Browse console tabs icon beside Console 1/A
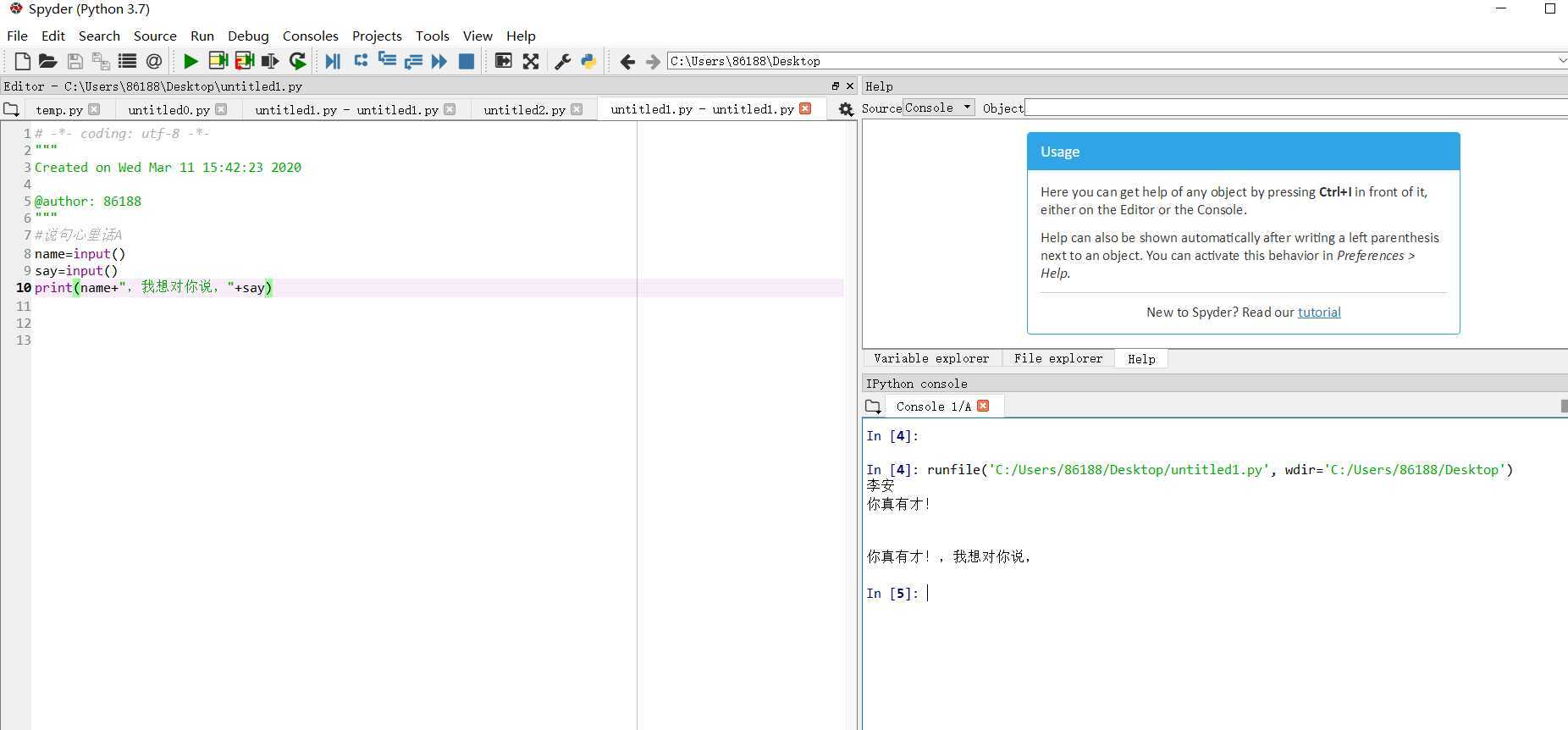 [873, 406]
